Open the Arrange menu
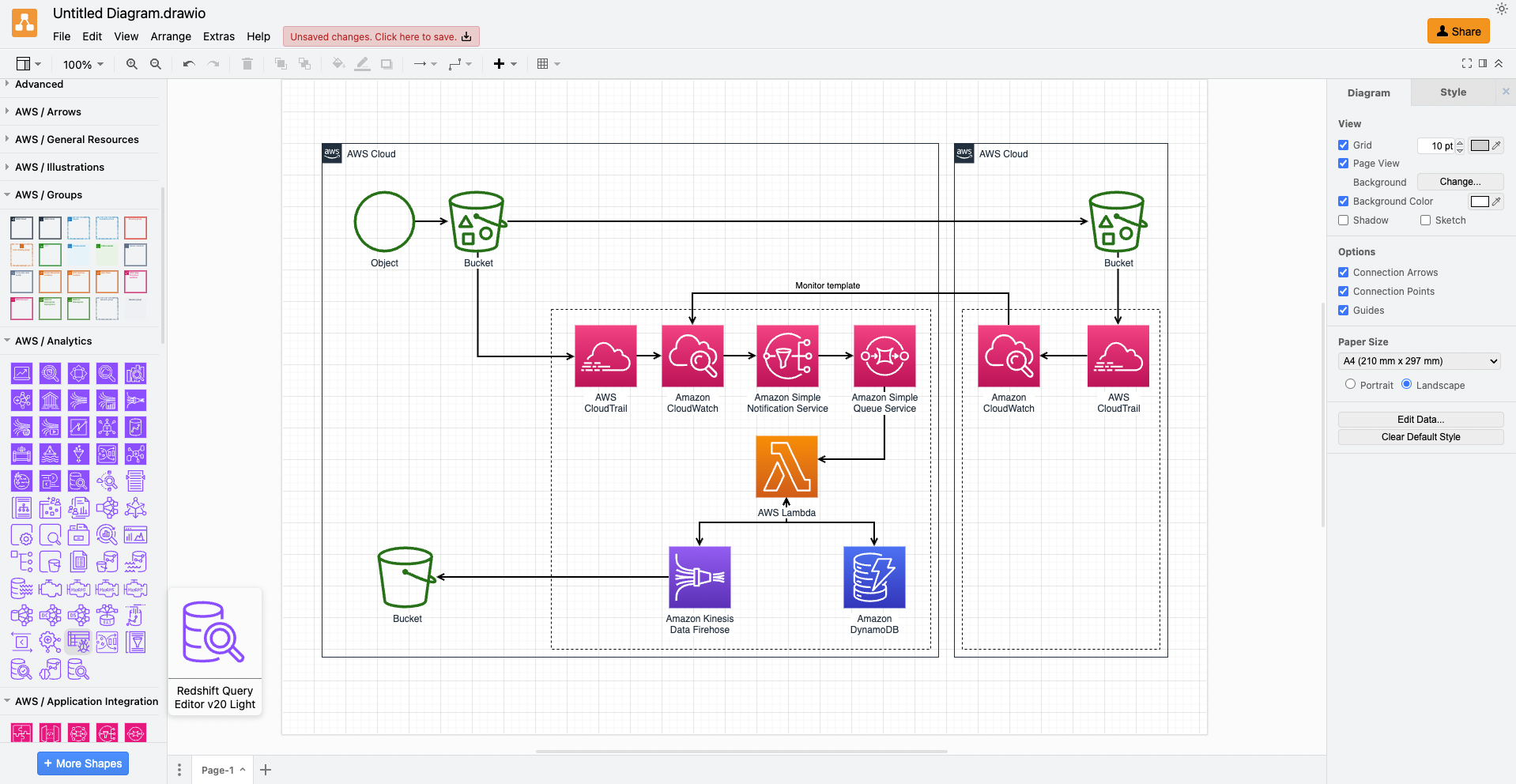The height and width of the screenshot is (784, 1516). [x=171, y=36]
